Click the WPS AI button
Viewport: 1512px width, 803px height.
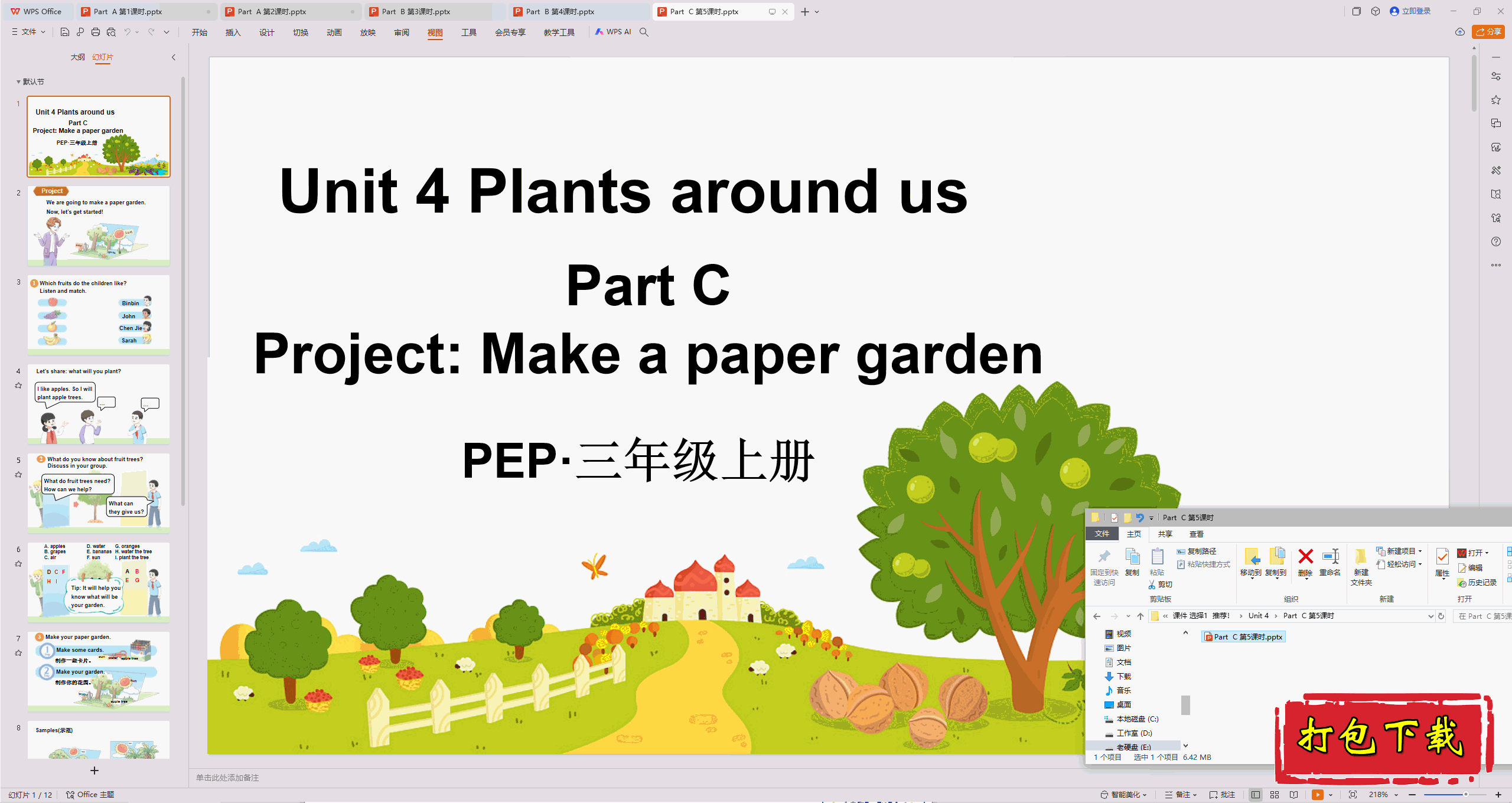click(x=613, y=32)
